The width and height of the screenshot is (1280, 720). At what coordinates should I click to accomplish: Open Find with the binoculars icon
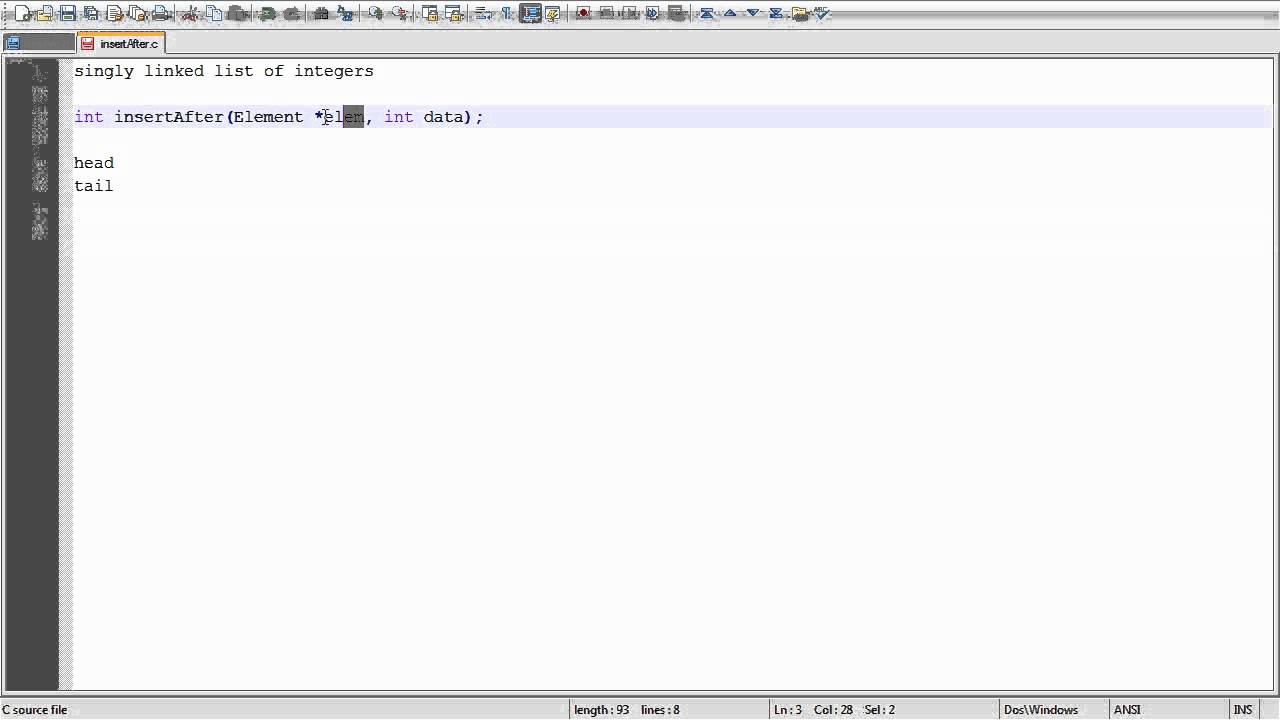tap(321, 13)
